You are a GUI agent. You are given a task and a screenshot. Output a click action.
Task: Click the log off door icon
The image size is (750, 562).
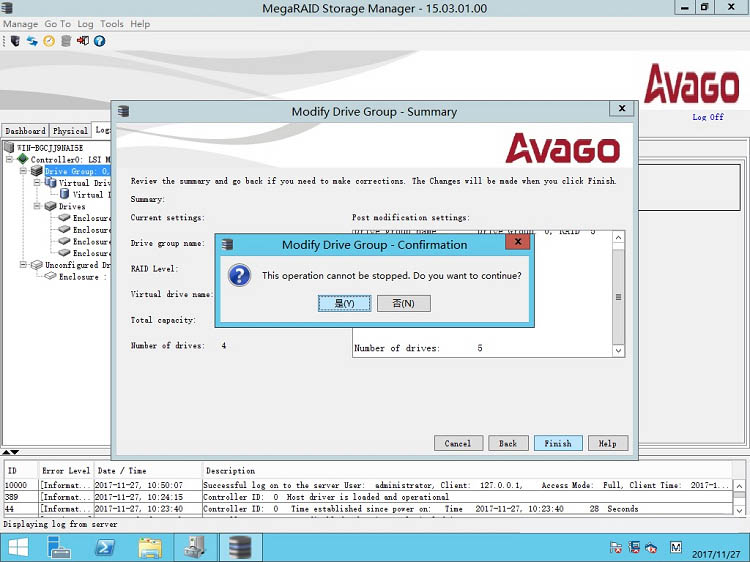(x=83, y=41)
